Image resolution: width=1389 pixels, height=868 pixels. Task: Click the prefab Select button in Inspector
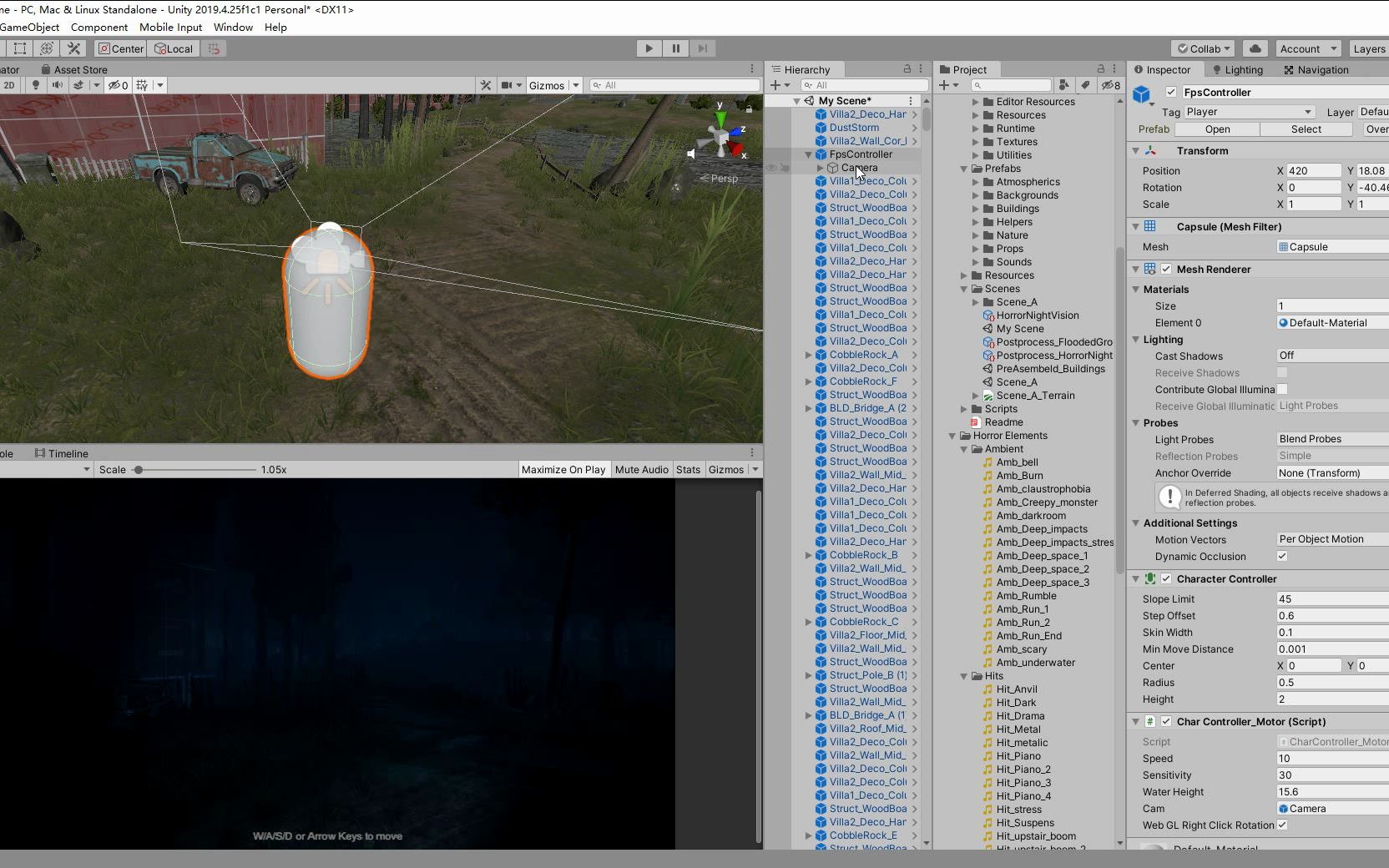[1306, 129]
